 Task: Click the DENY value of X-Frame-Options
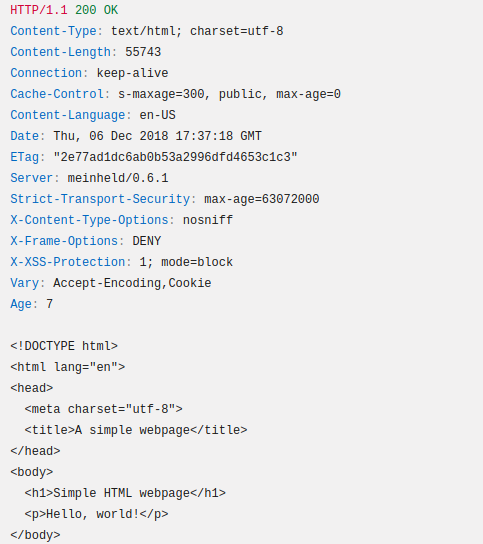point(147,241)
